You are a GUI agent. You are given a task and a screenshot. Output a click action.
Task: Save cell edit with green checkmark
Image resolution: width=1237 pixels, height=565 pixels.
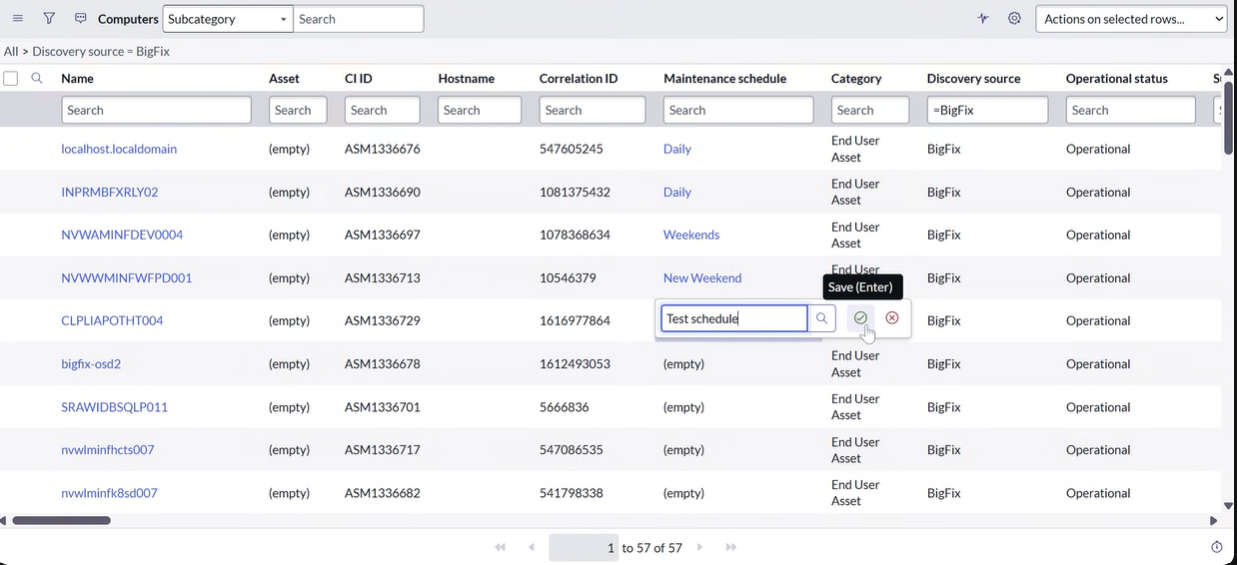tap(860, 318)
